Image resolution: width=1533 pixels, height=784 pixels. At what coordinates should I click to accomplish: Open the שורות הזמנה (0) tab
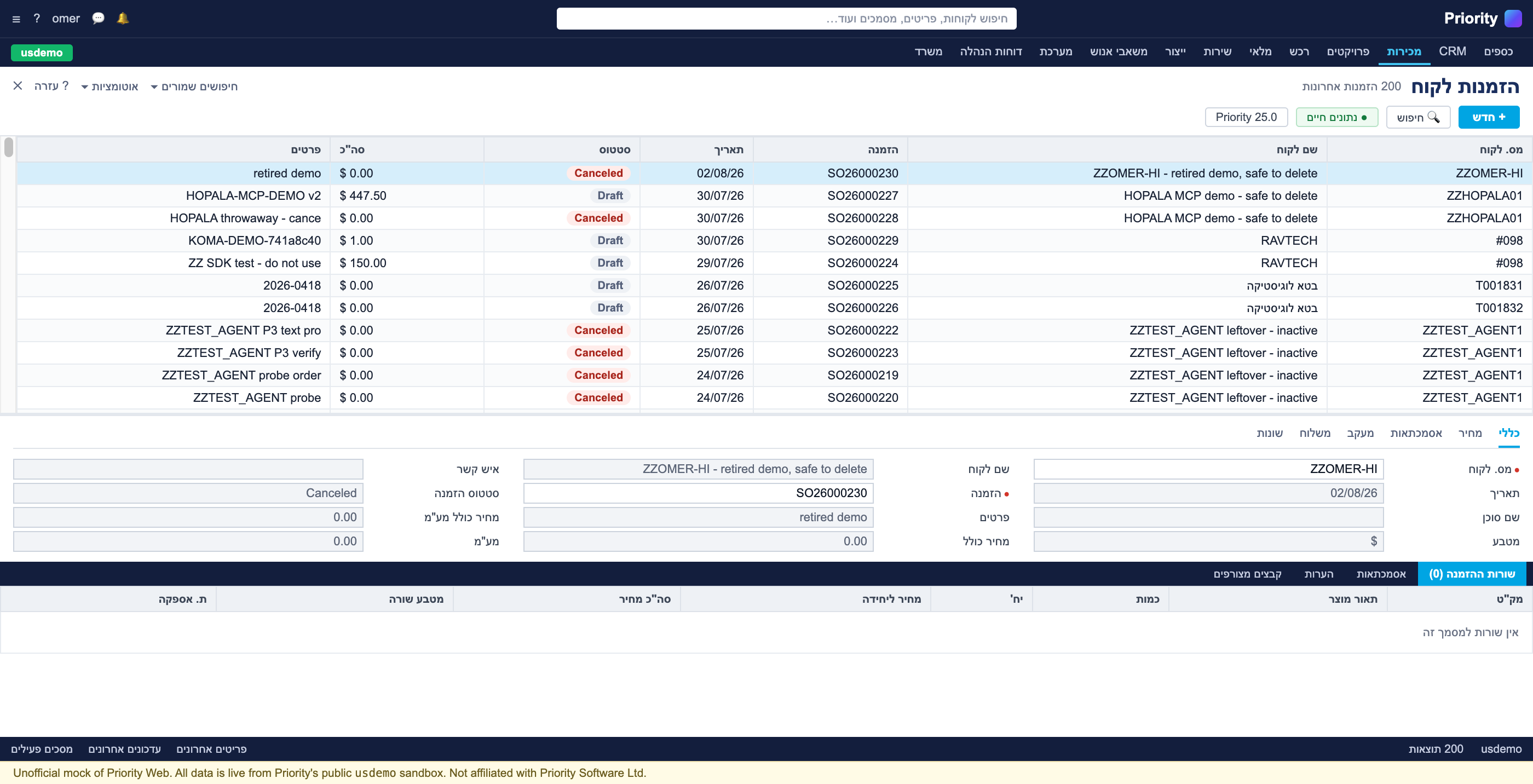[1472, 573]
